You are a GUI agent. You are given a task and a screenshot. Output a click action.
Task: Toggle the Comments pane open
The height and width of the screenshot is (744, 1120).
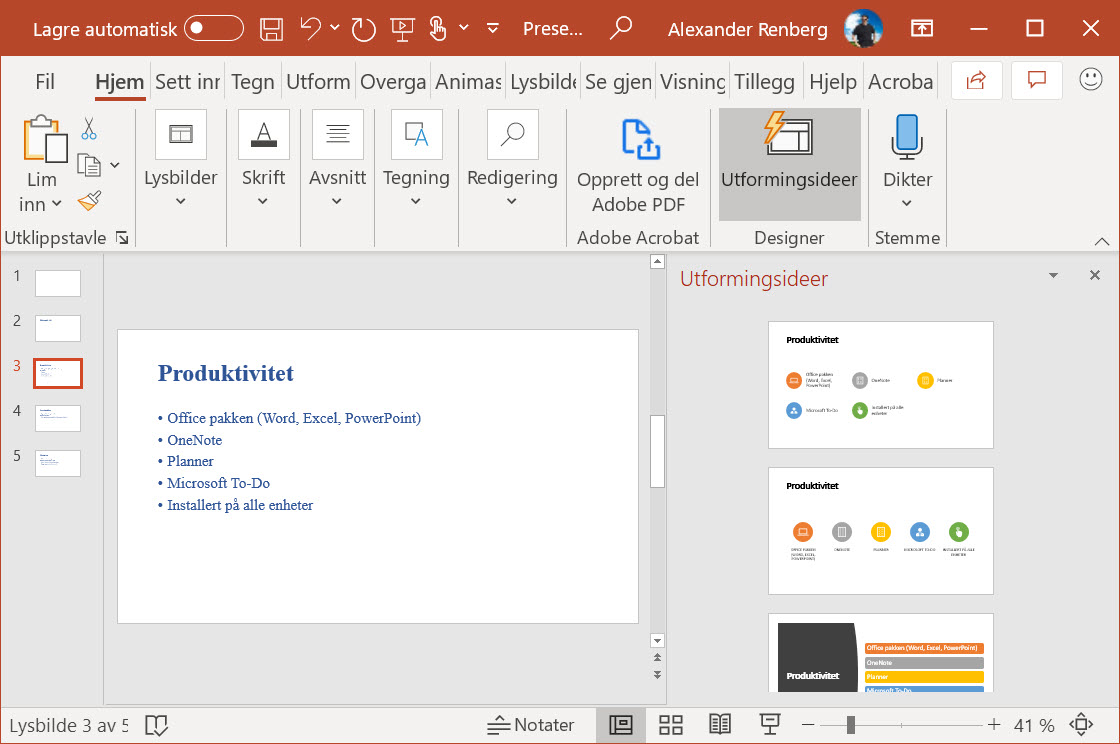tap(1036, 80)
